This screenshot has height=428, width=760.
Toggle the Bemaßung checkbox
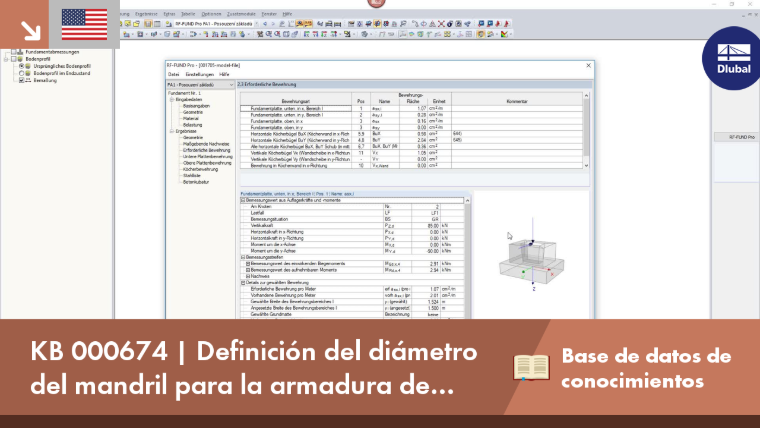click(x=21, y=80)
